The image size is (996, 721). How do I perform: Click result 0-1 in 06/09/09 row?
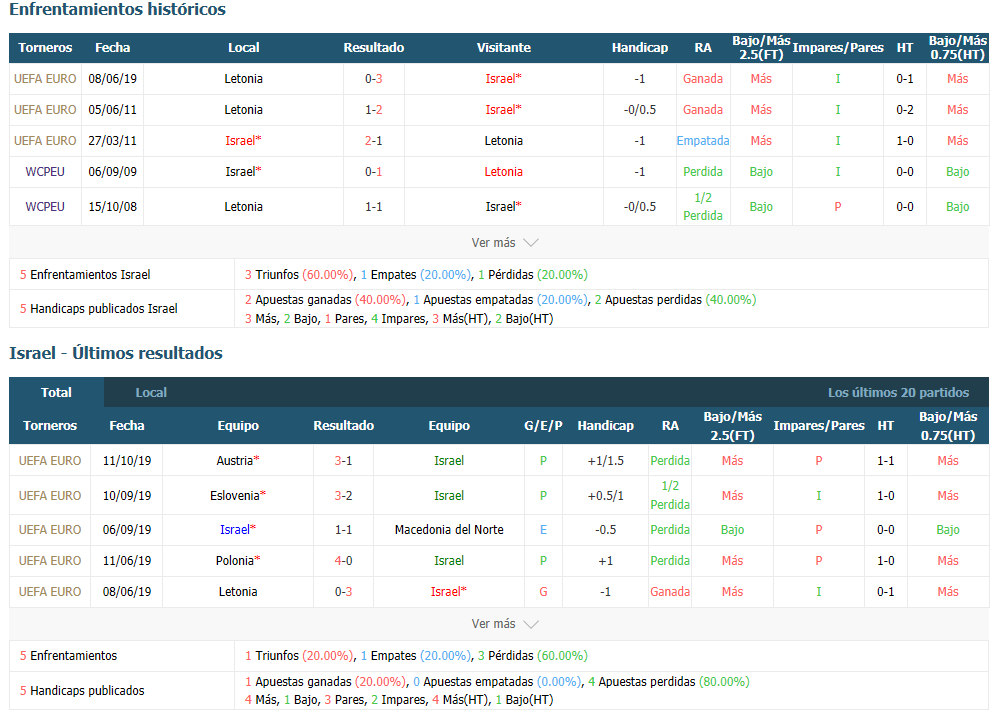pos(374,172)
